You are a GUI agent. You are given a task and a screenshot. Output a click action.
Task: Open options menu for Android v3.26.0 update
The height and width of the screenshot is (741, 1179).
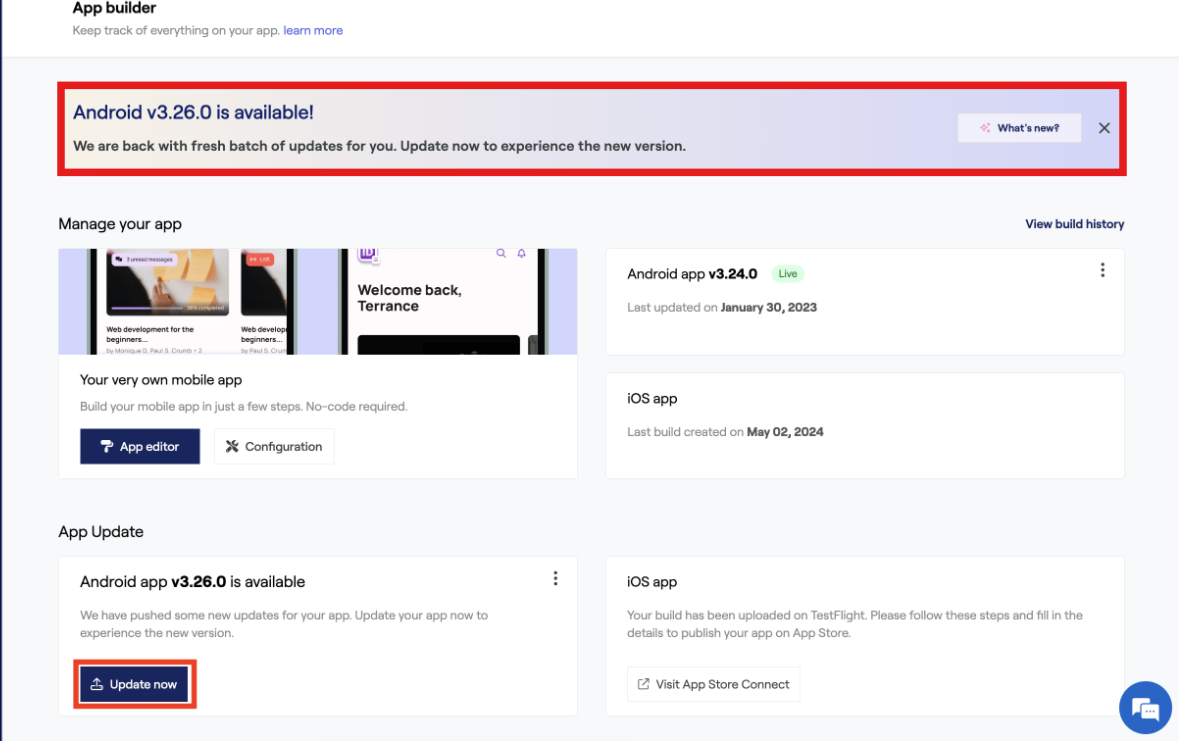tap(555, 579)
